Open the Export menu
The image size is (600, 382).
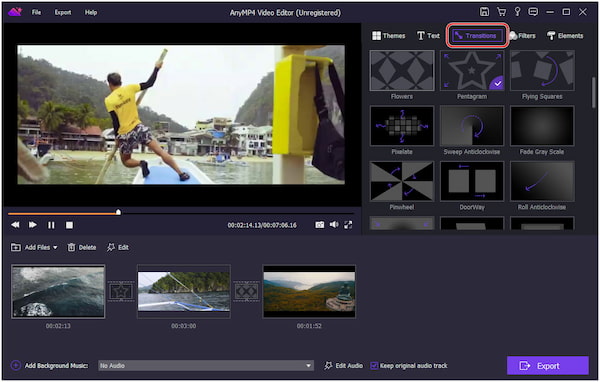pyautogui.click(x=63, y=12)
